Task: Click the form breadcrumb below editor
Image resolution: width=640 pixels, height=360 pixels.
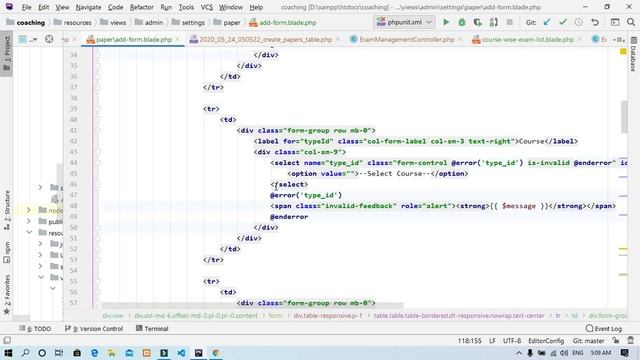Action: pyautogui.click(x=275, y=316)
